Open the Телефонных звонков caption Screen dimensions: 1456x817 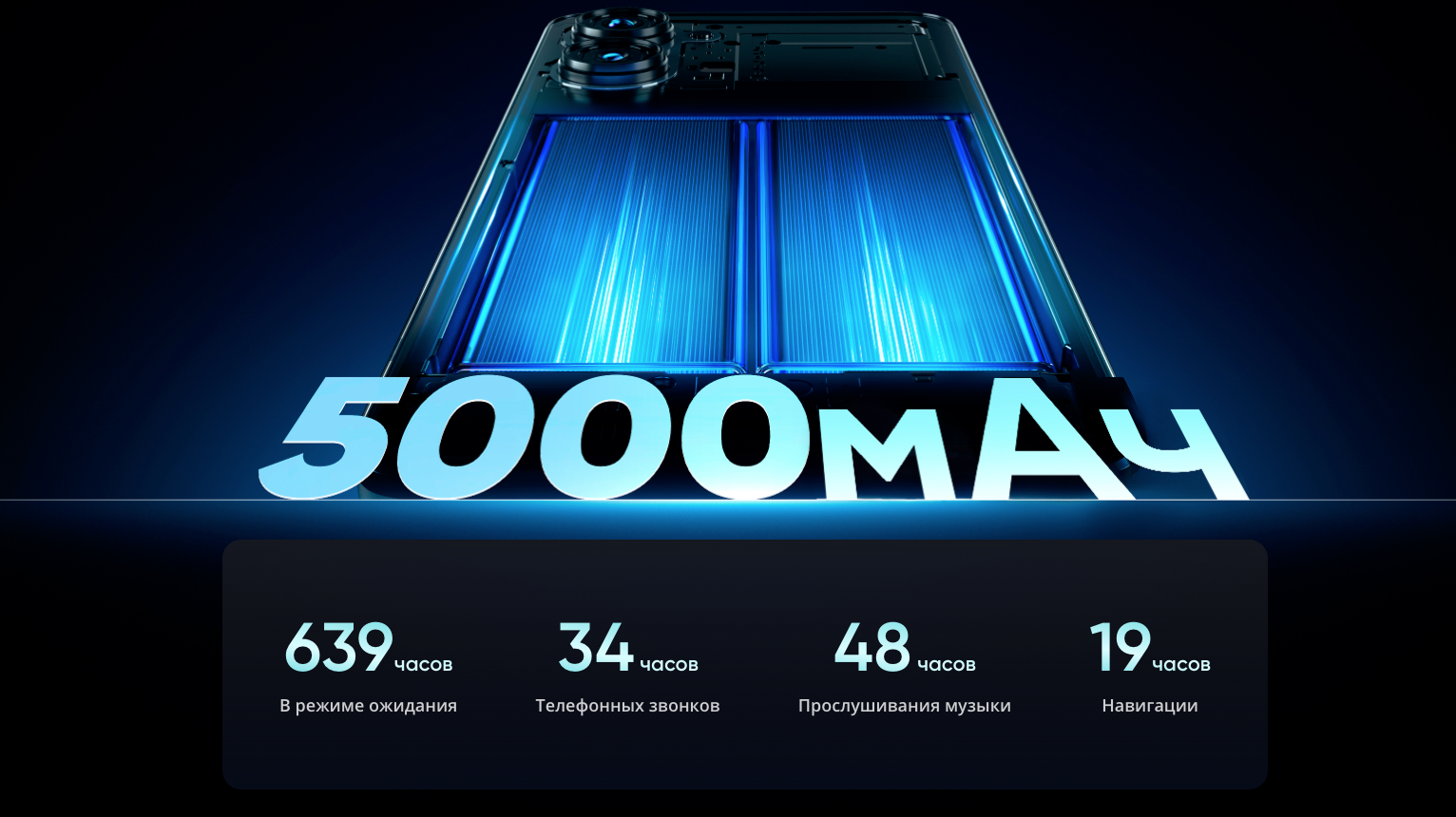coord(627,706)
